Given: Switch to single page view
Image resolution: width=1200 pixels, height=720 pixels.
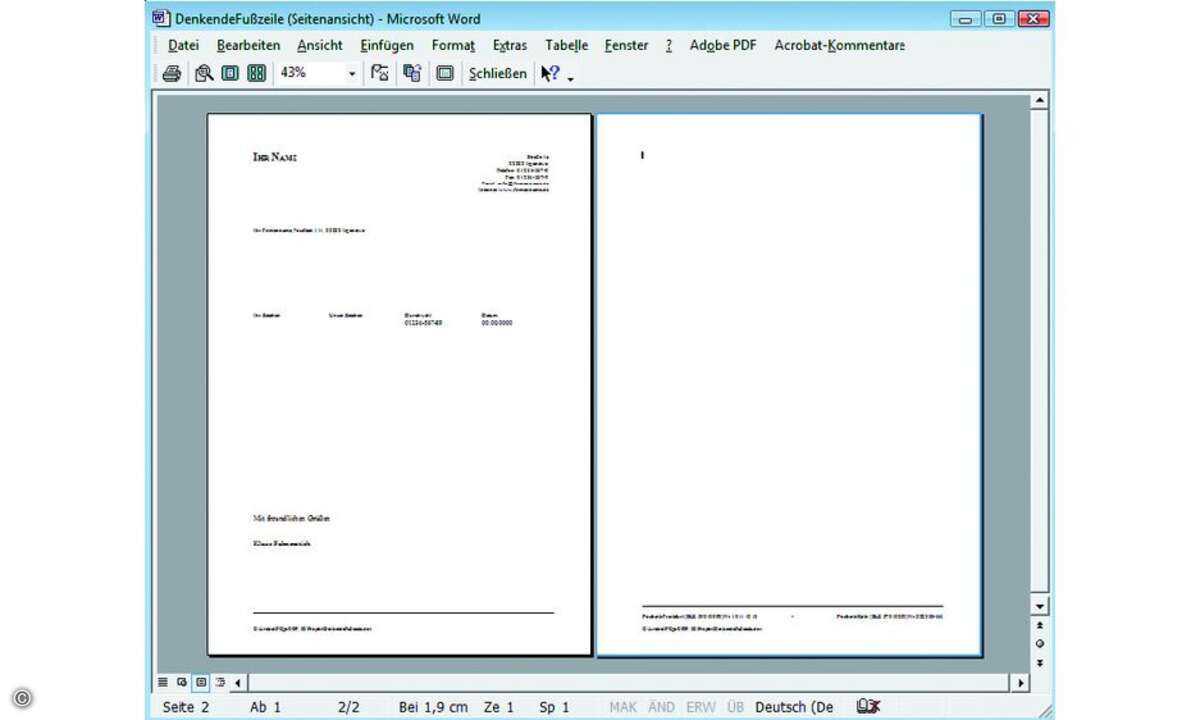Looking at the screenshot, I should [230, 73].
